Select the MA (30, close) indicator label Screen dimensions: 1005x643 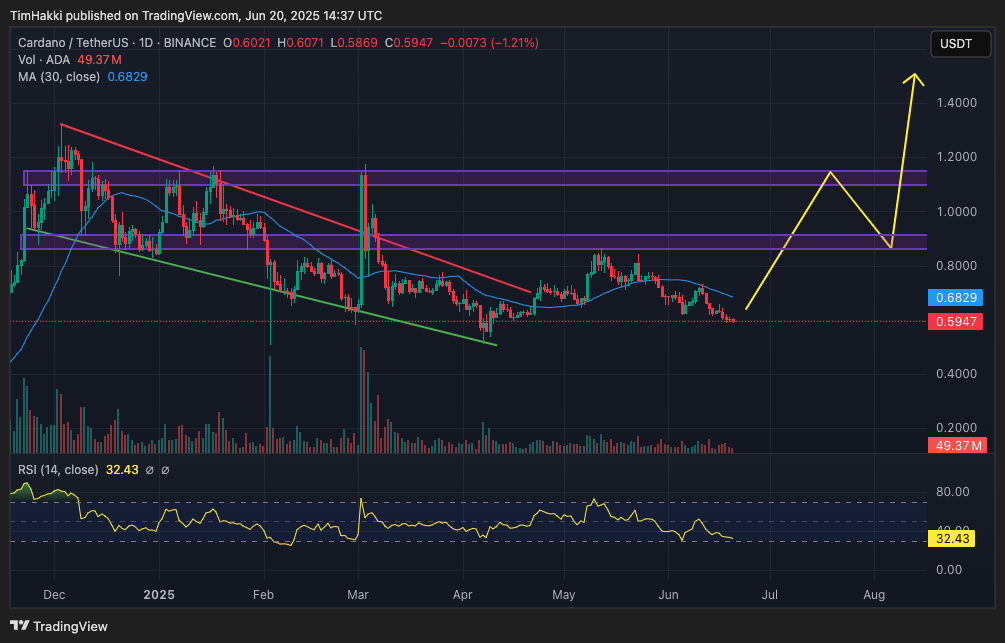(56, 77)
